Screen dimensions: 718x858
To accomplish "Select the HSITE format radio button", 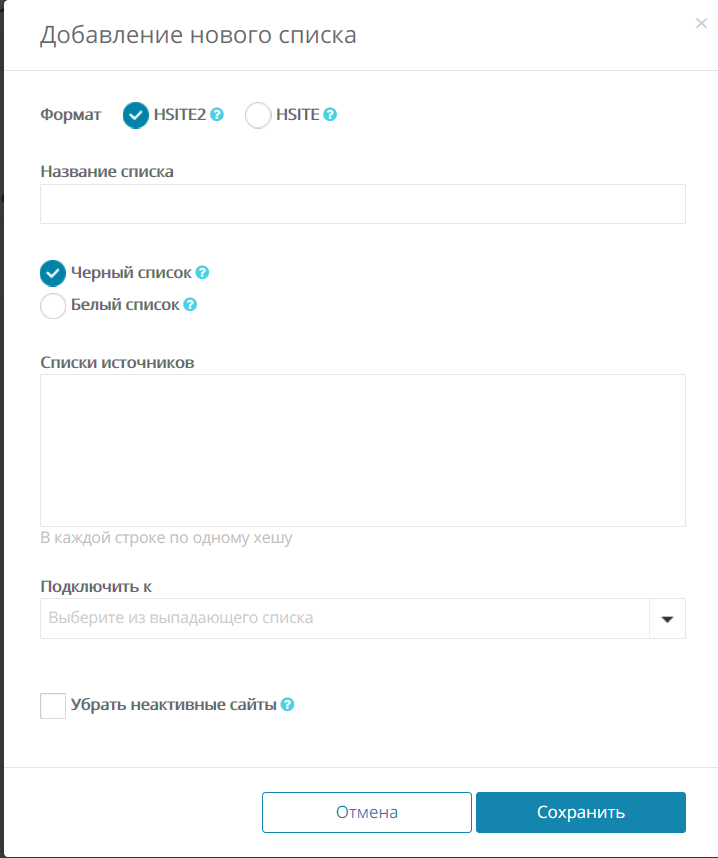I will point(258,115).
